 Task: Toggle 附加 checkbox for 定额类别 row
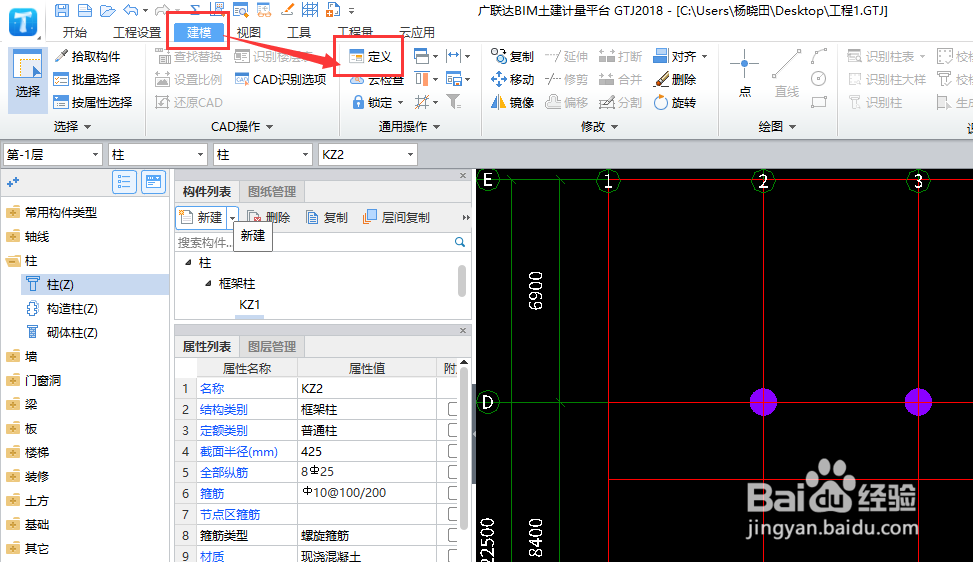pyautogui.click(x=452, y=430)
